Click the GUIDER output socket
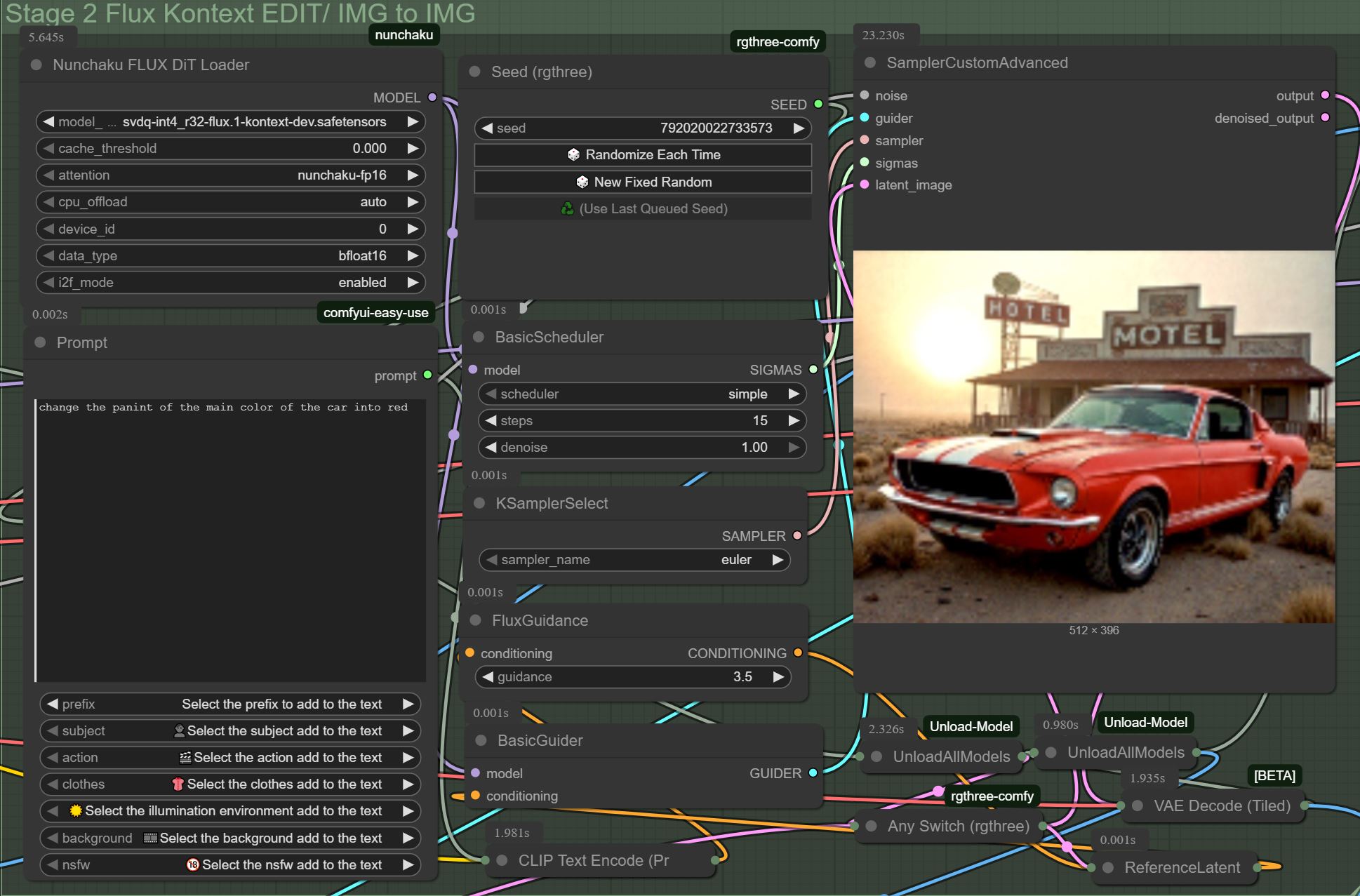1360x896 pixels. point(813,773)
